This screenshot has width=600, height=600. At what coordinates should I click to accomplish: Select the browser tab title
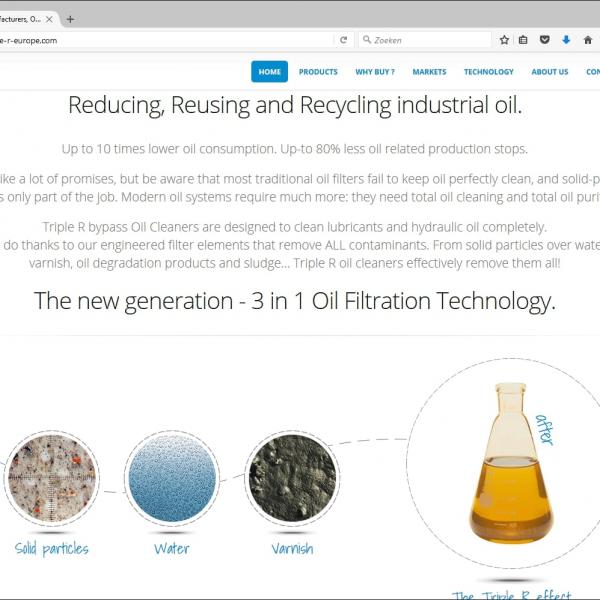coord(20,19)
